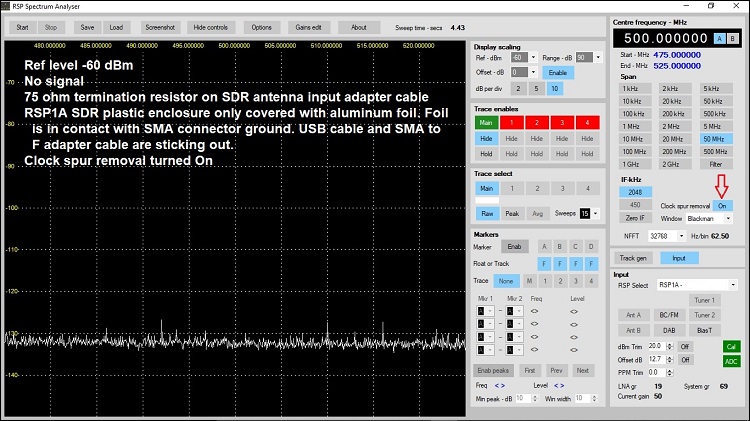This screenshot has width=750, height=421.
Task: Click the green Cal button
Action: (x=732, y=346)
